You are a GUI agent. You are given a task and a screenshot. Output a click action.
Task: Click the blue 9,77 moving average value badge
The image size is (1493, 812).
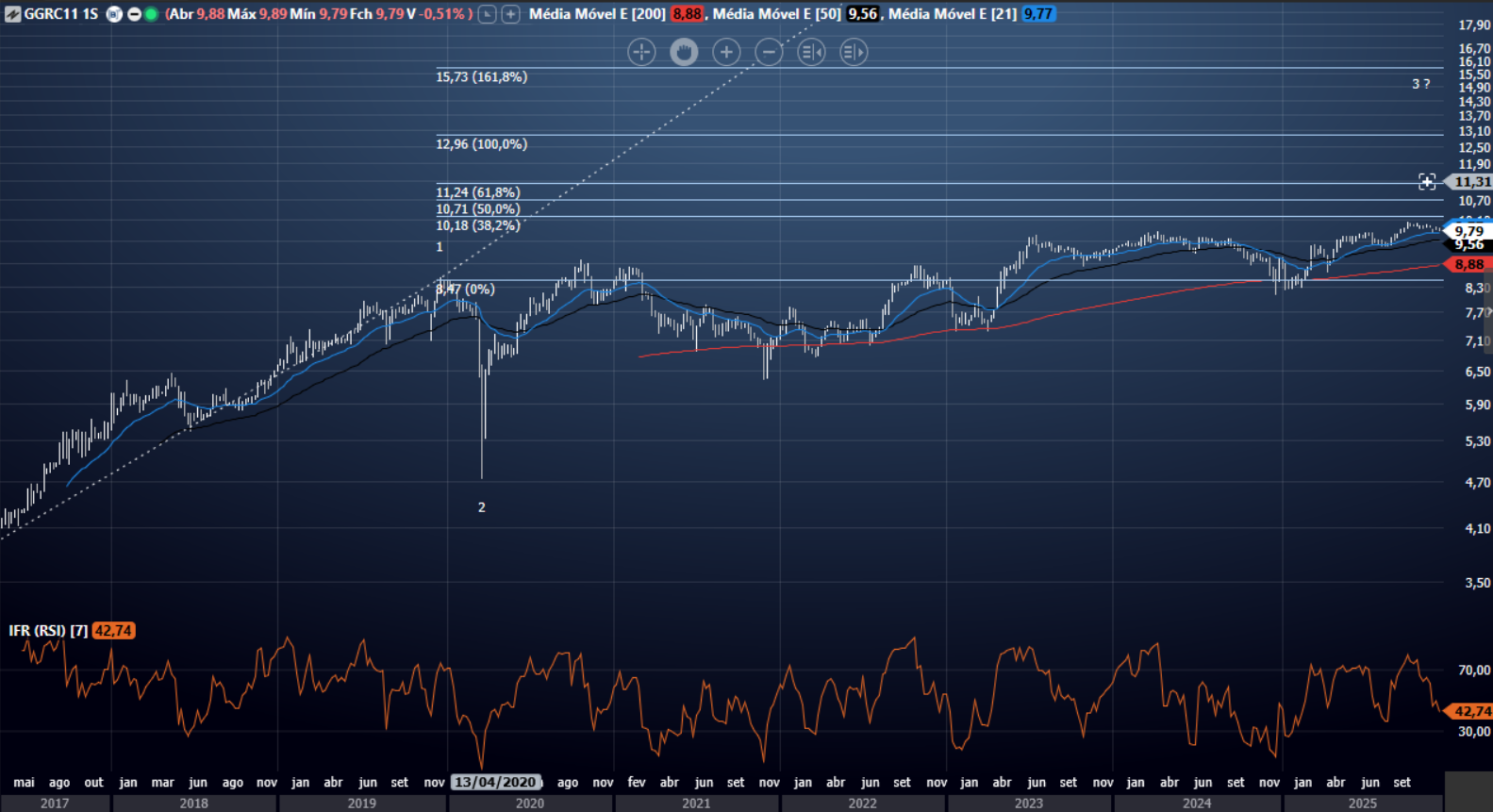1038,14
